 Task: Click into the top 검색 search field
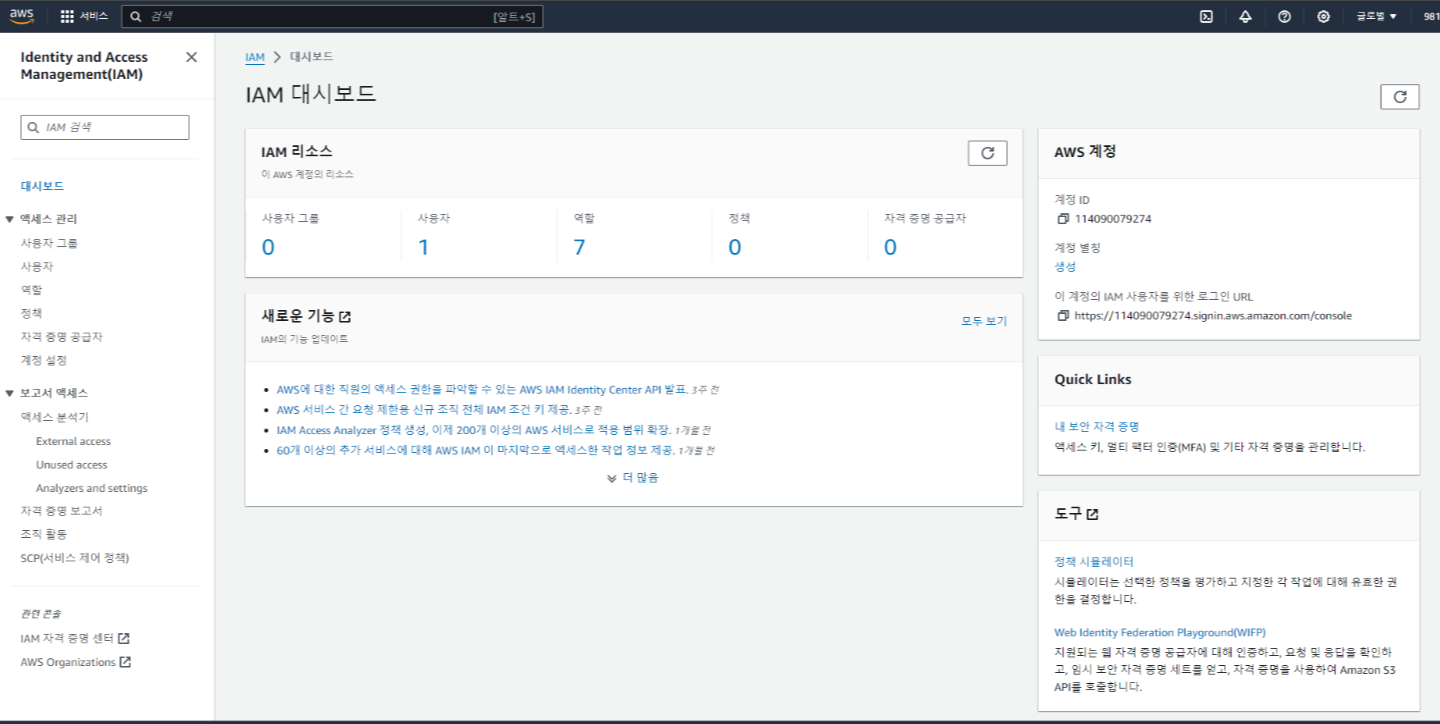click(x=332, y=17)
